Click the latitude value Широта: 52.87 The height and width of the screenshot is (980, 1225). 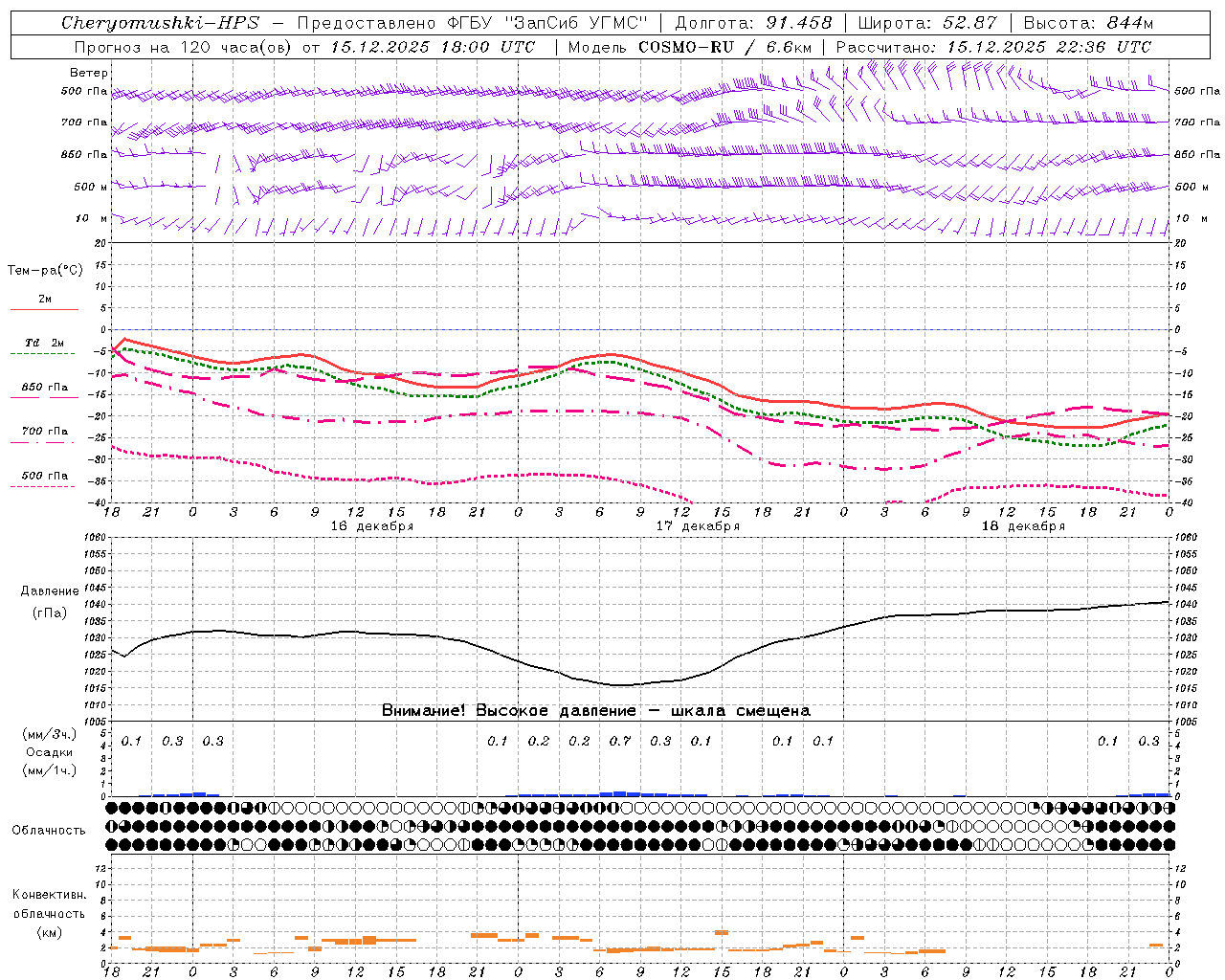click(927, 23)
